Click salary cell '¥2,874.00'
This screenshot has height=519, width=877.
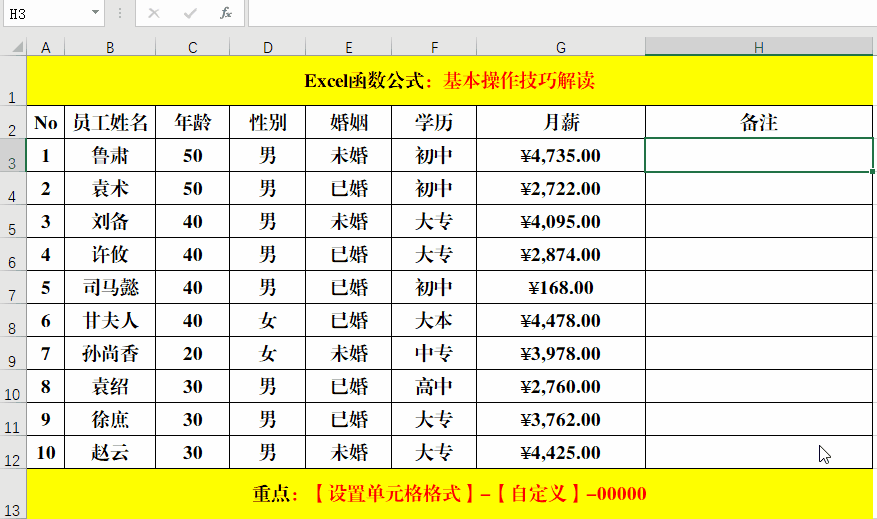click(561, 254)
